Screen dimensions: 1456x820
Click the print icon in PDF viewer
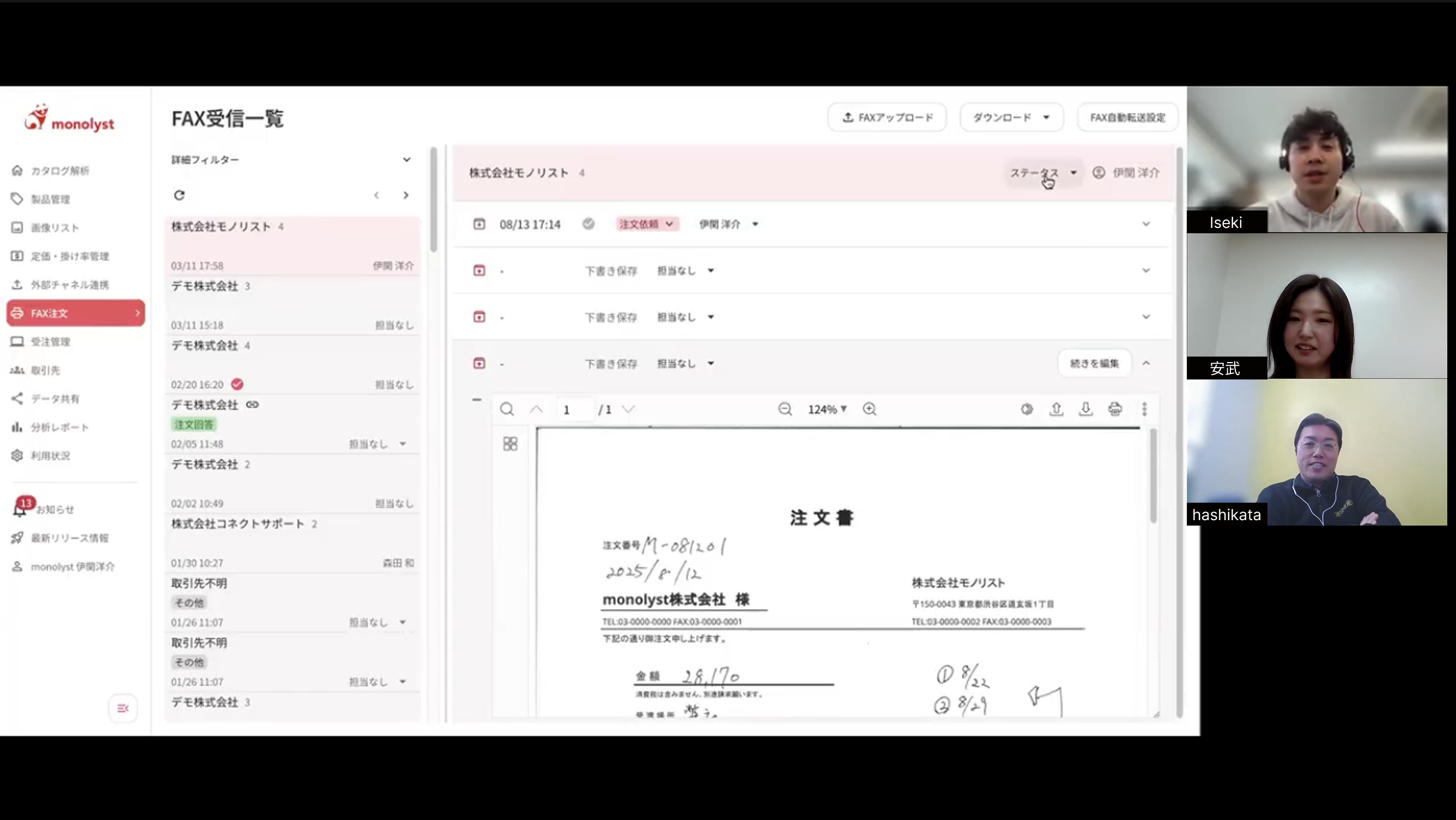click(1114, 409)
